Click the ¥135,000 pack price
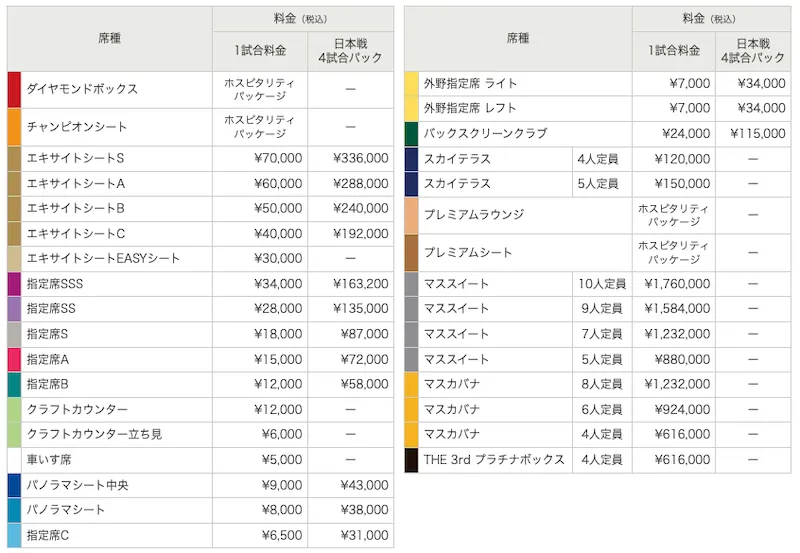The height and width of the screenshot is (553, 800). pos(361,309)
